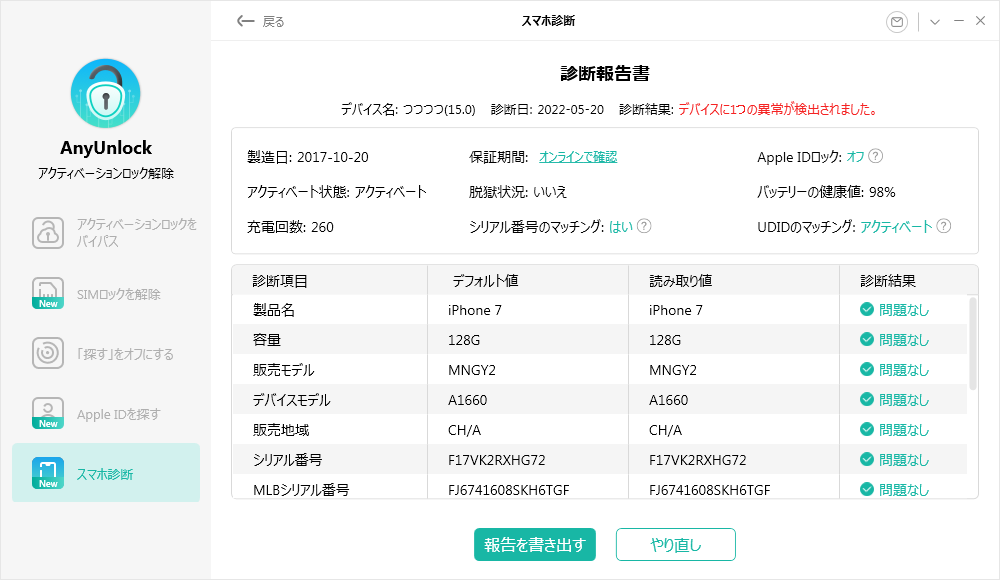
Task: Click check icon in 製品名 row
Action: point(866,309)
